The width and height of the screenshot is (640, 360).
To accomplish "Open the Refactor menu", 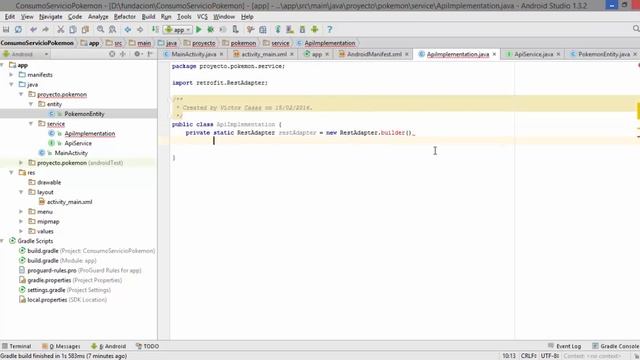I will [x=124, y=17].
